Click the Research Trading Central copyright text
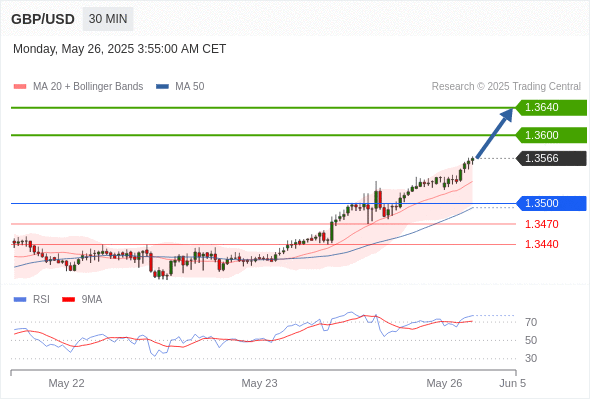The image size is (590, 400). [506, 87]
